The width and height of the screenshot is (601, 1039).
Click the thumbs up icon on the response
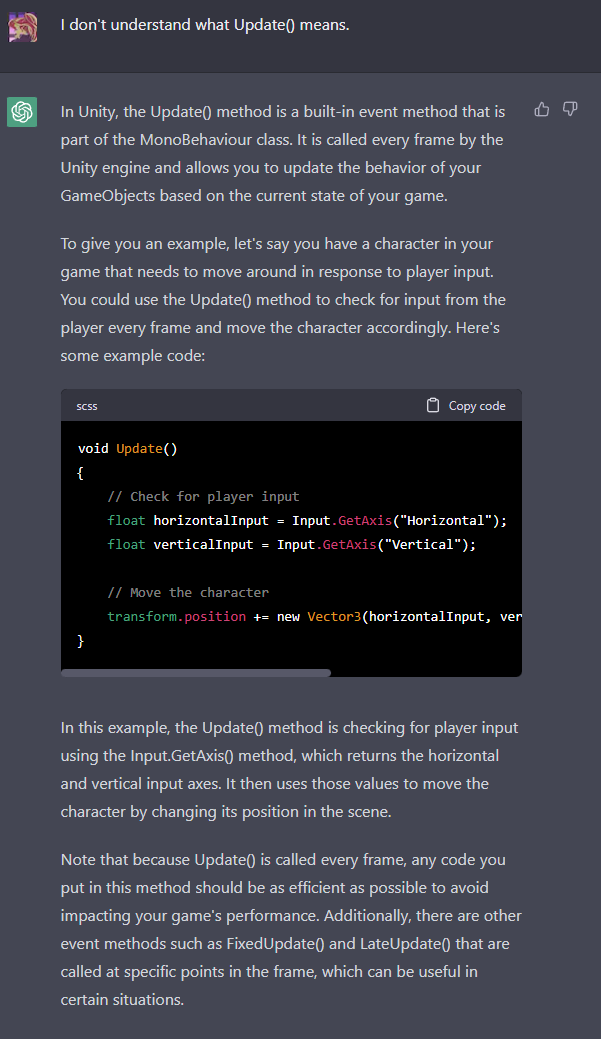pos(542,109)
